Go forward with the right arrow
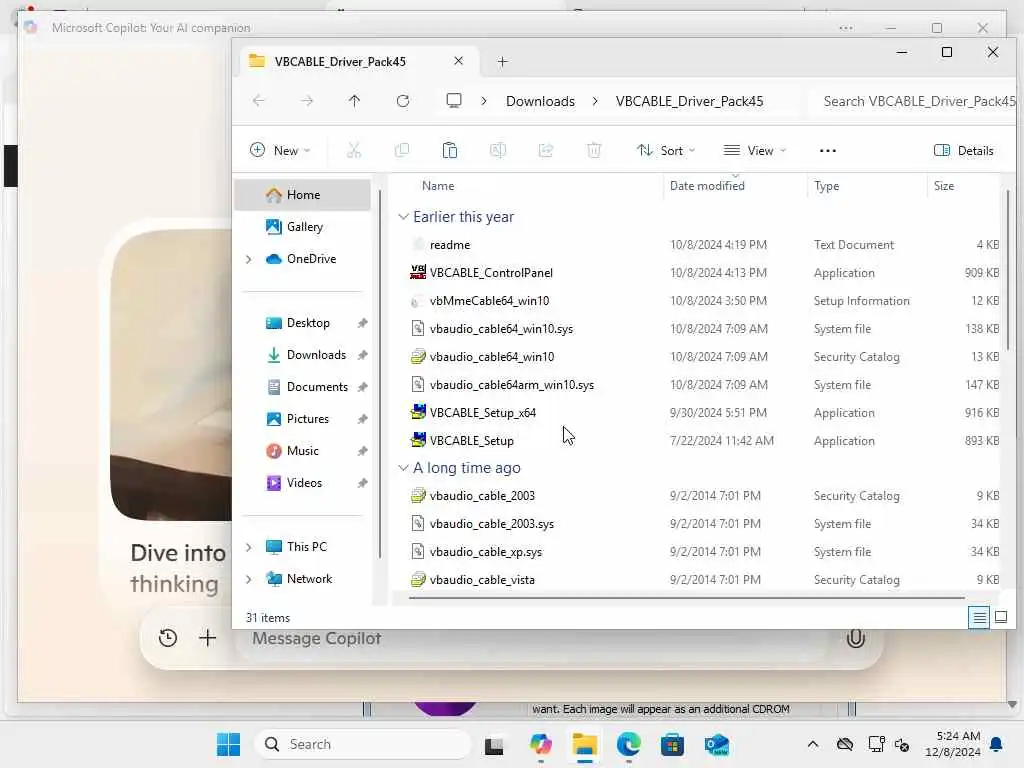 [x=306, y=101]
